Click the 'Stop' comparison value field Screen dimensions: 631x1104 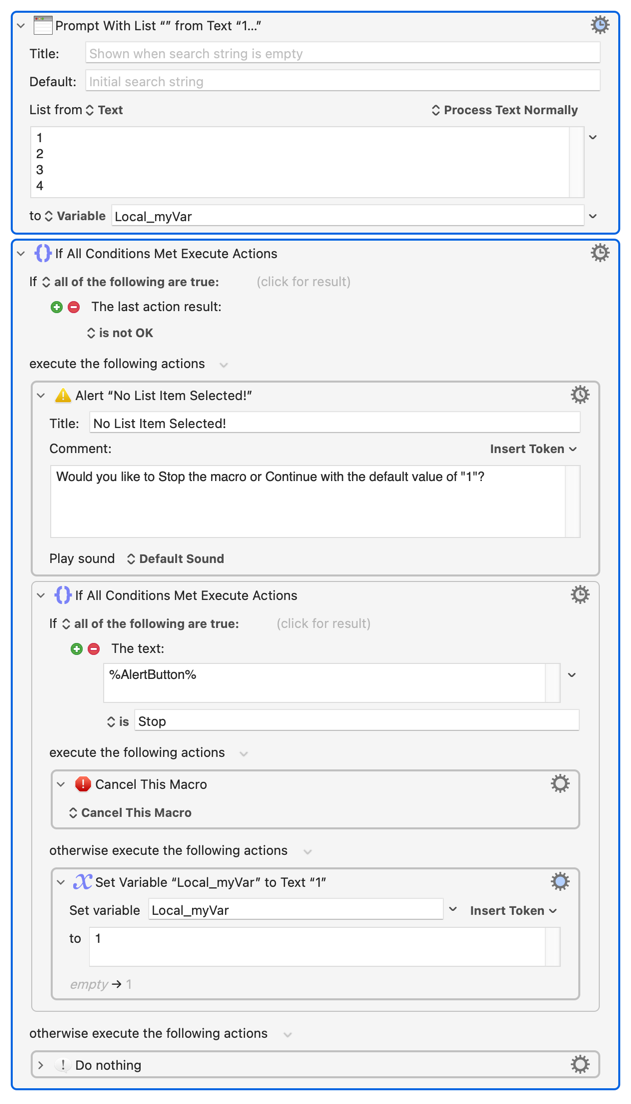point(356,721)
